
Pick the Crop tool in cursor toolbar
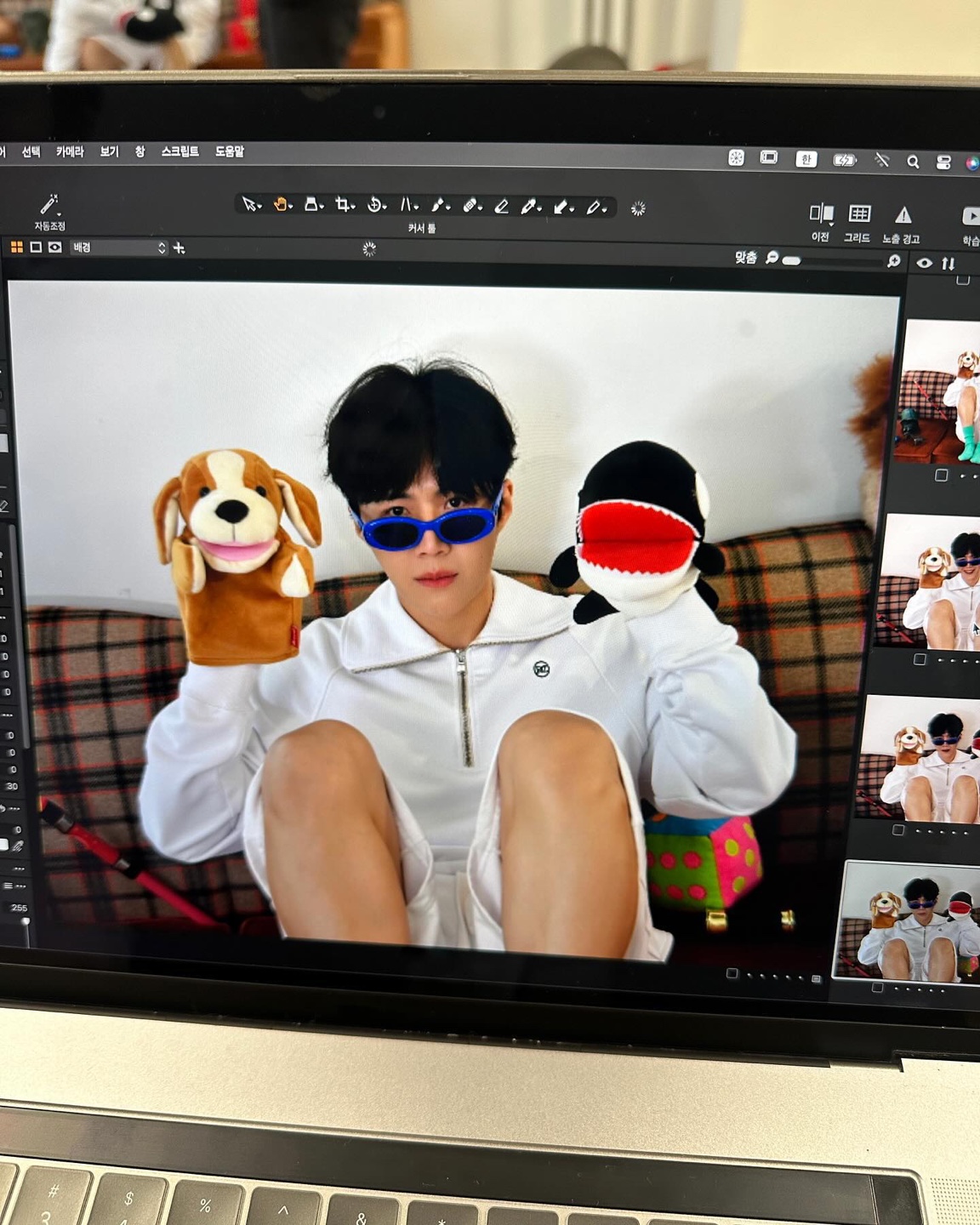pos(344,205)
